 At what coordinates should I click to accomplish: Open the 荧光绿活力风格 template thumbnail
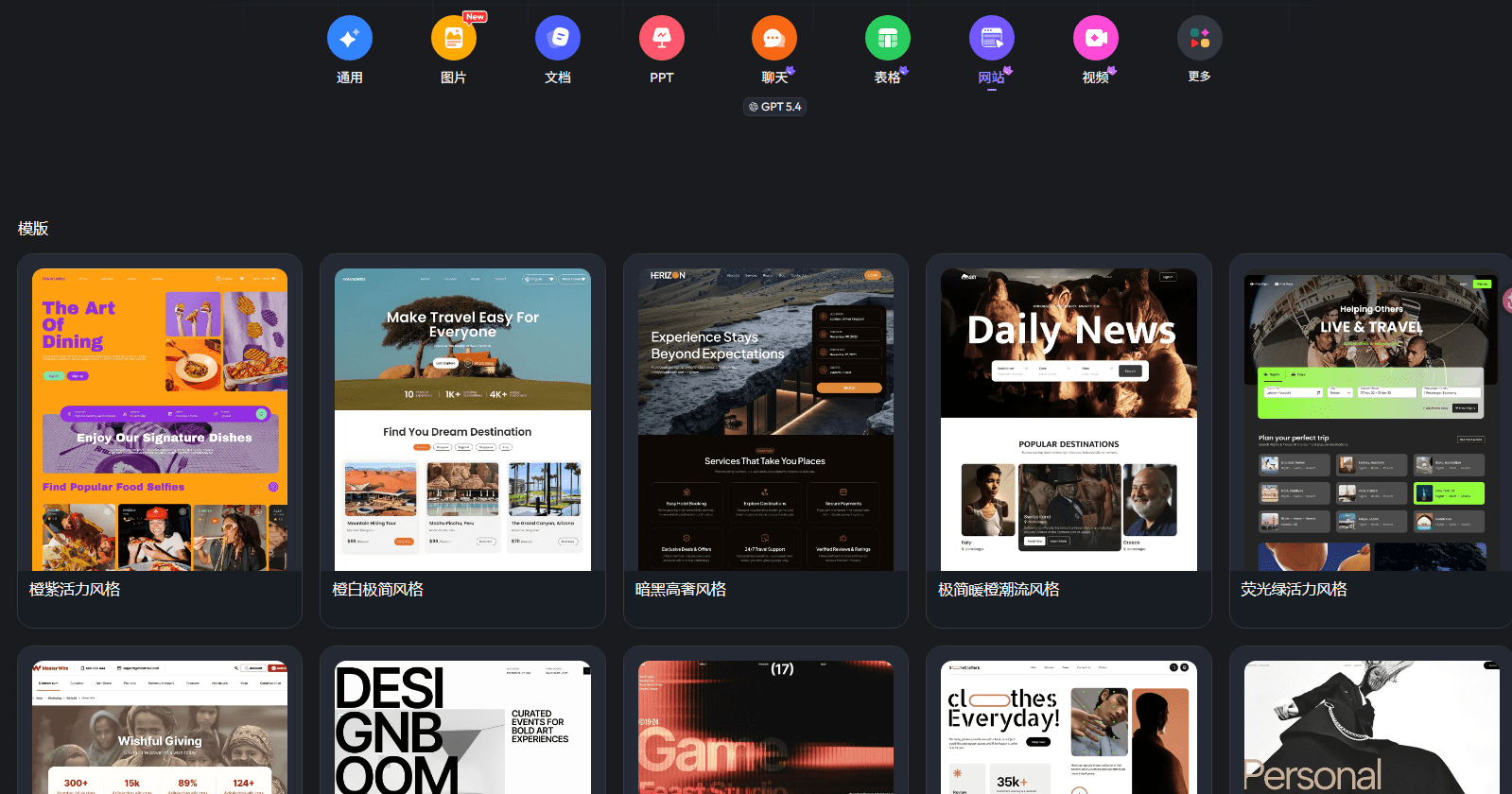tap(1370, 420)
